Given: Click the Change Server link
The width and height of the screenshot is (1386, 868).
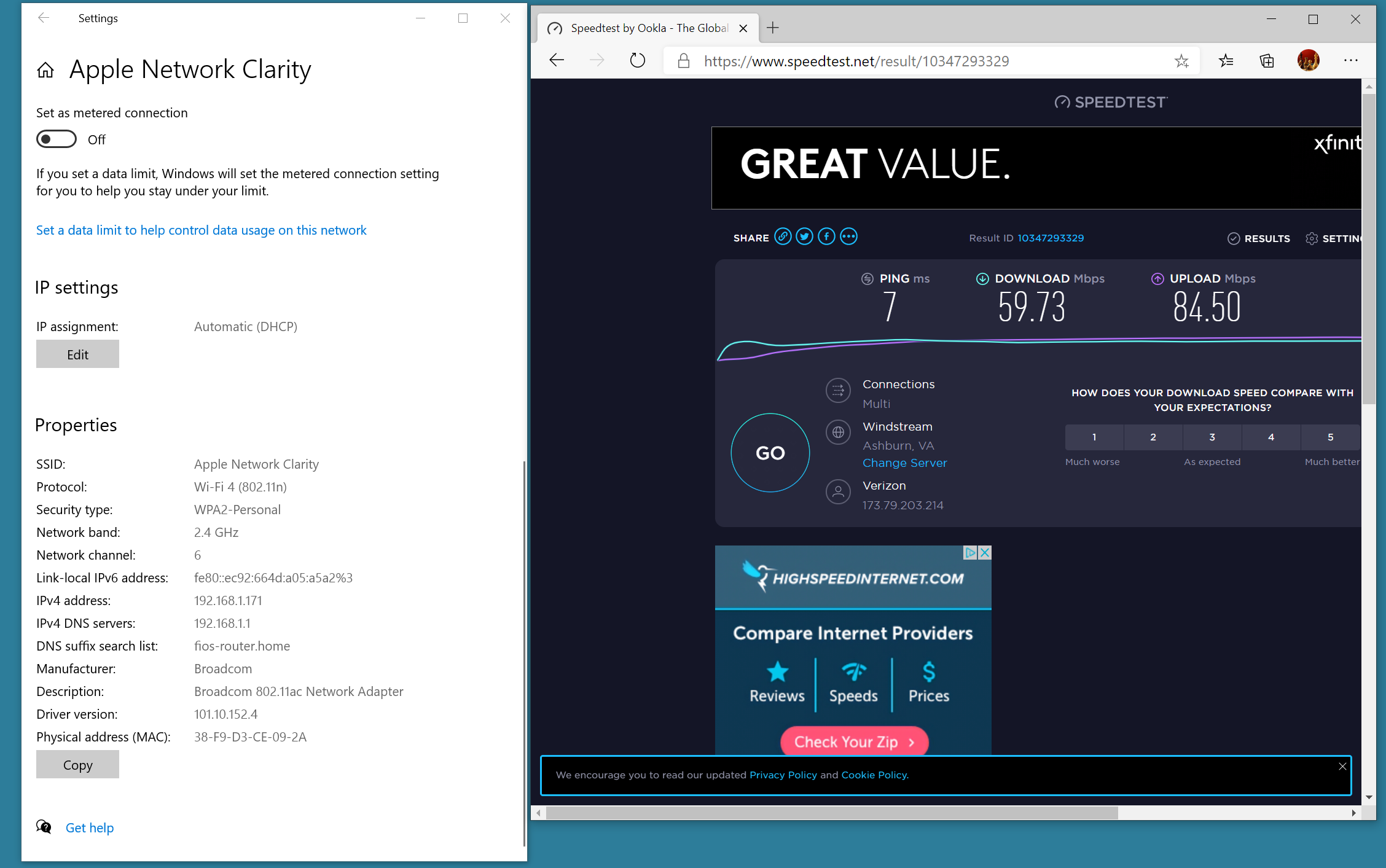Looking at the screenshot, I should coord(904,463).
